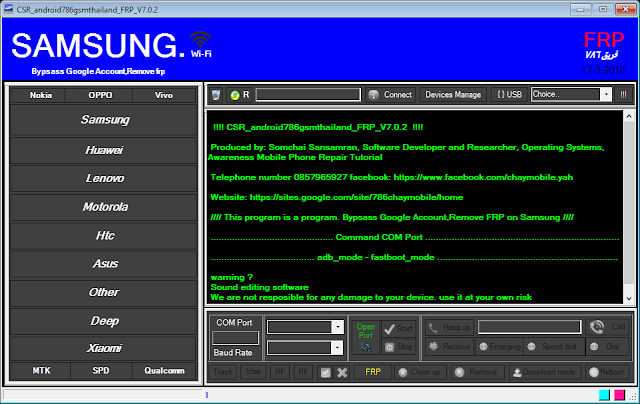Click the Clean up button

[x=420, y=372]
